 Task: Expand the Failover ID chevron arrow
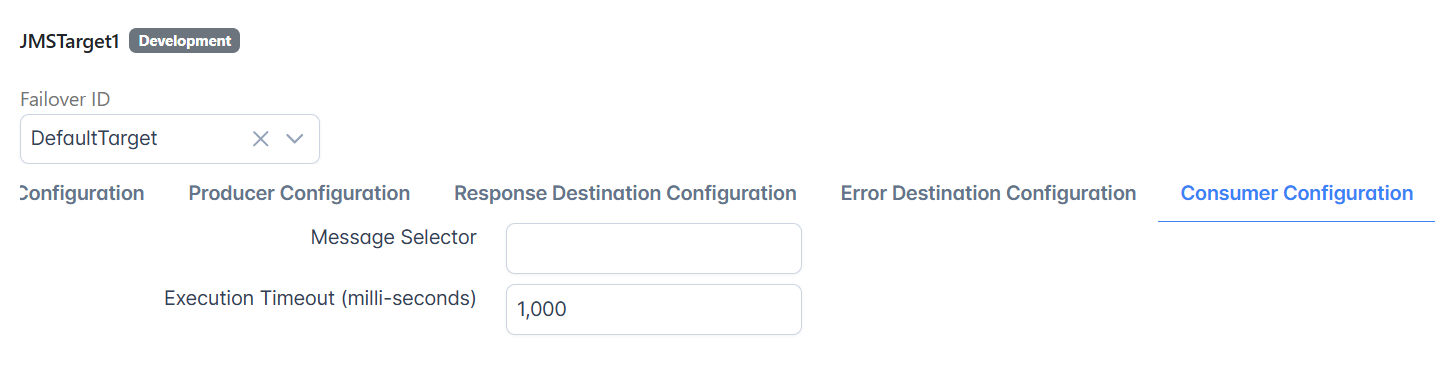pyautogui.click(x=295, y=139)
